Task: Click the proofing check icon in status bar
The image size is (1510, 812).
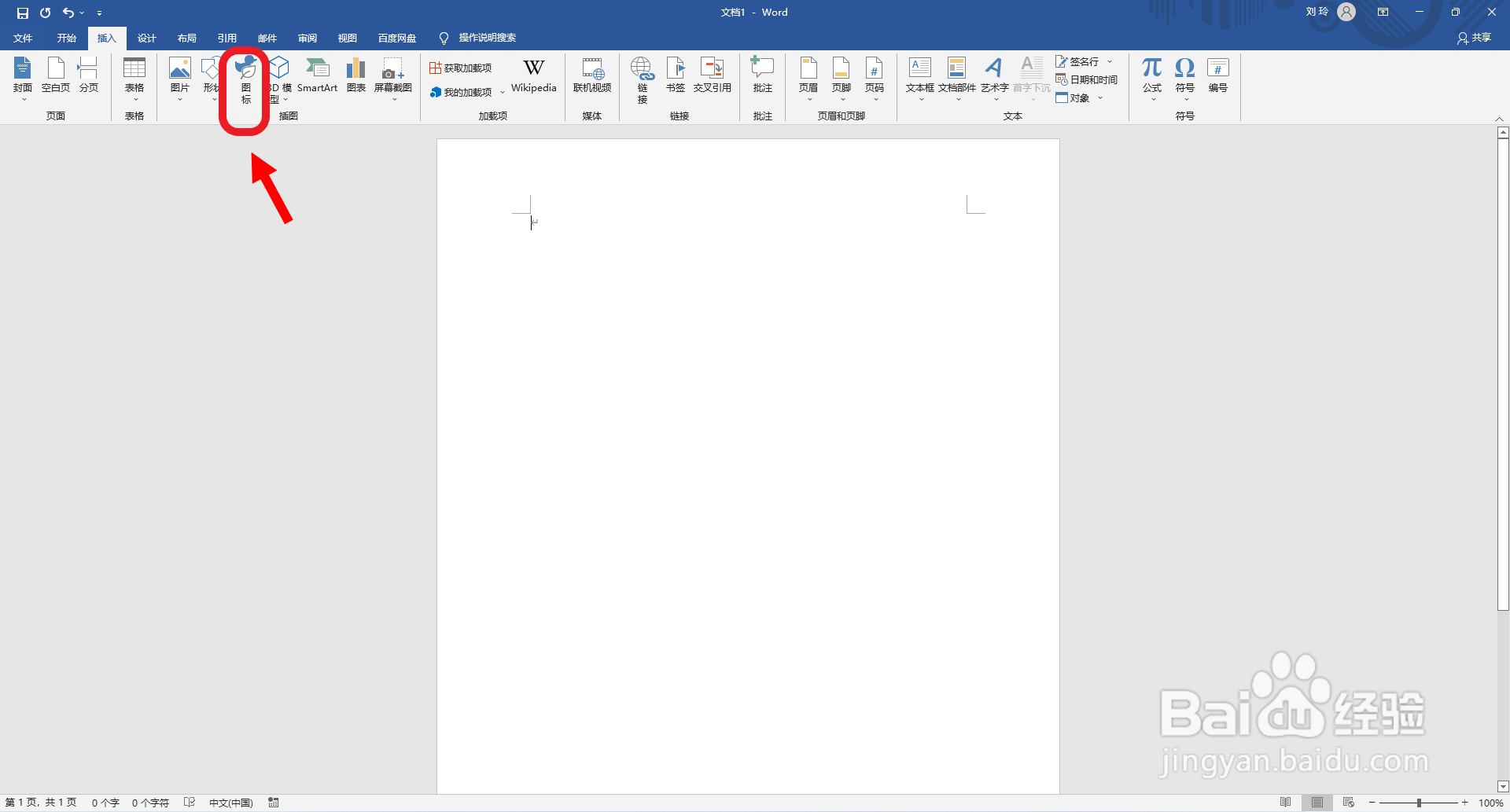Action: tap(190, 803)
